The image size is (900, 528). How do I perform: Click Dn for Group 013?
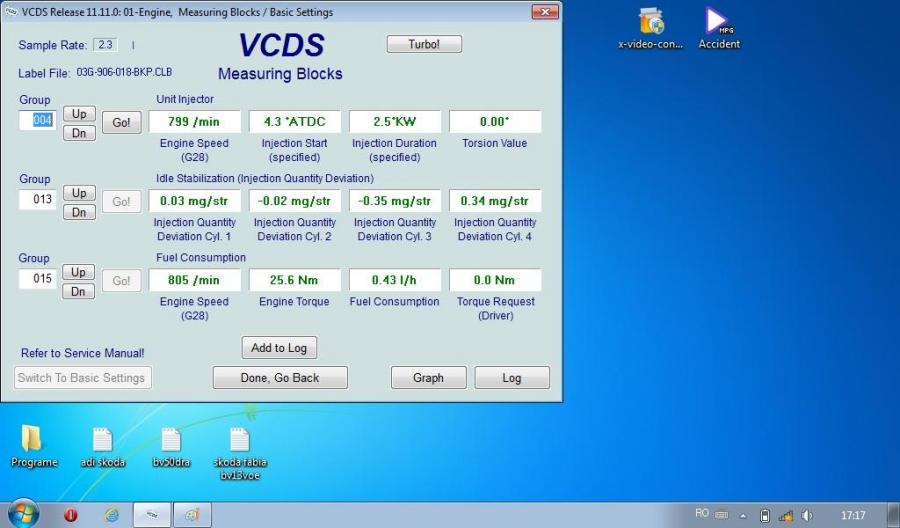click(79, 212)
